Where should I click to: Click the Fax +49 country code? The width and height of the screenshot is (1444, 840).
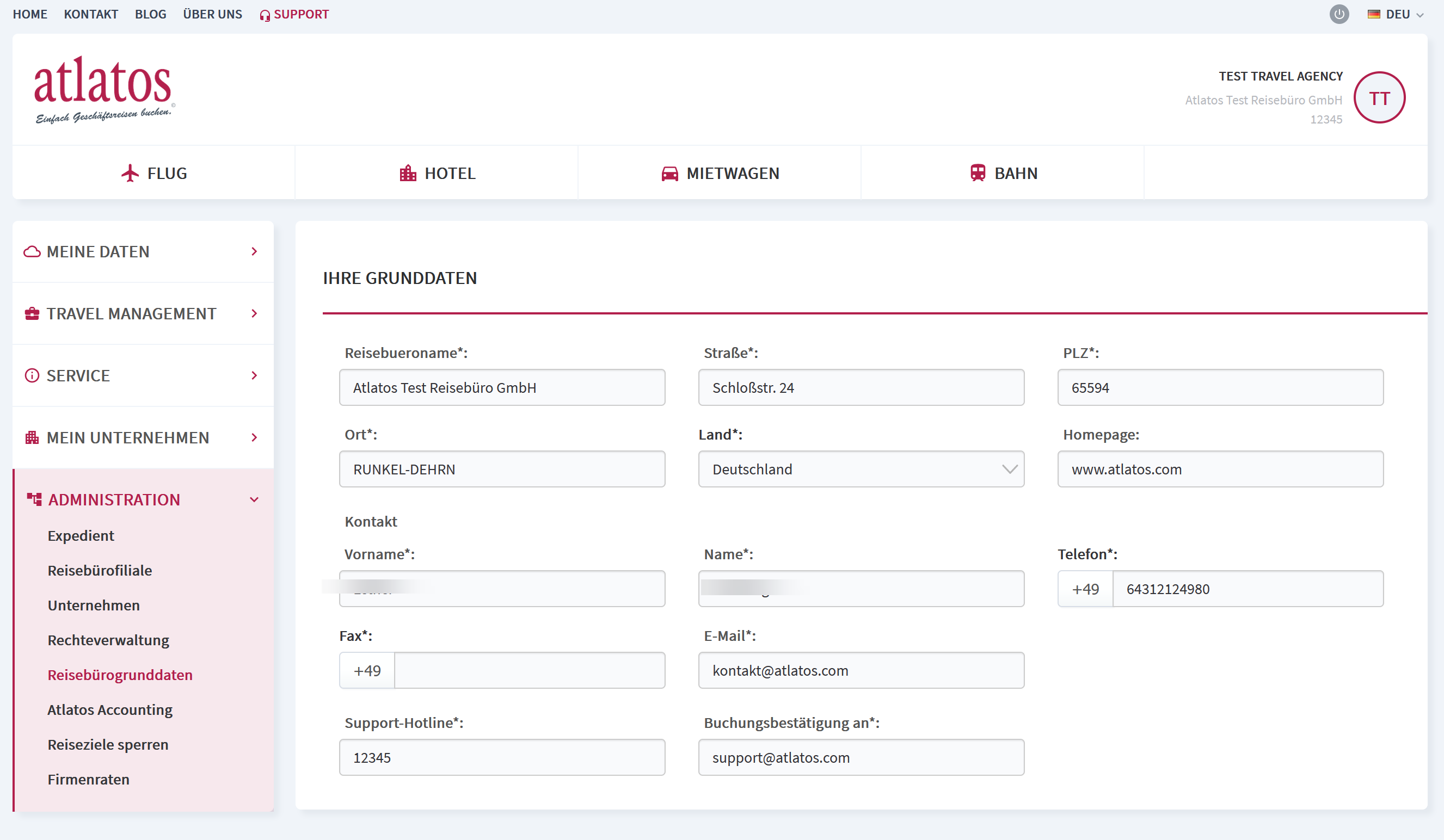(367, 670)
